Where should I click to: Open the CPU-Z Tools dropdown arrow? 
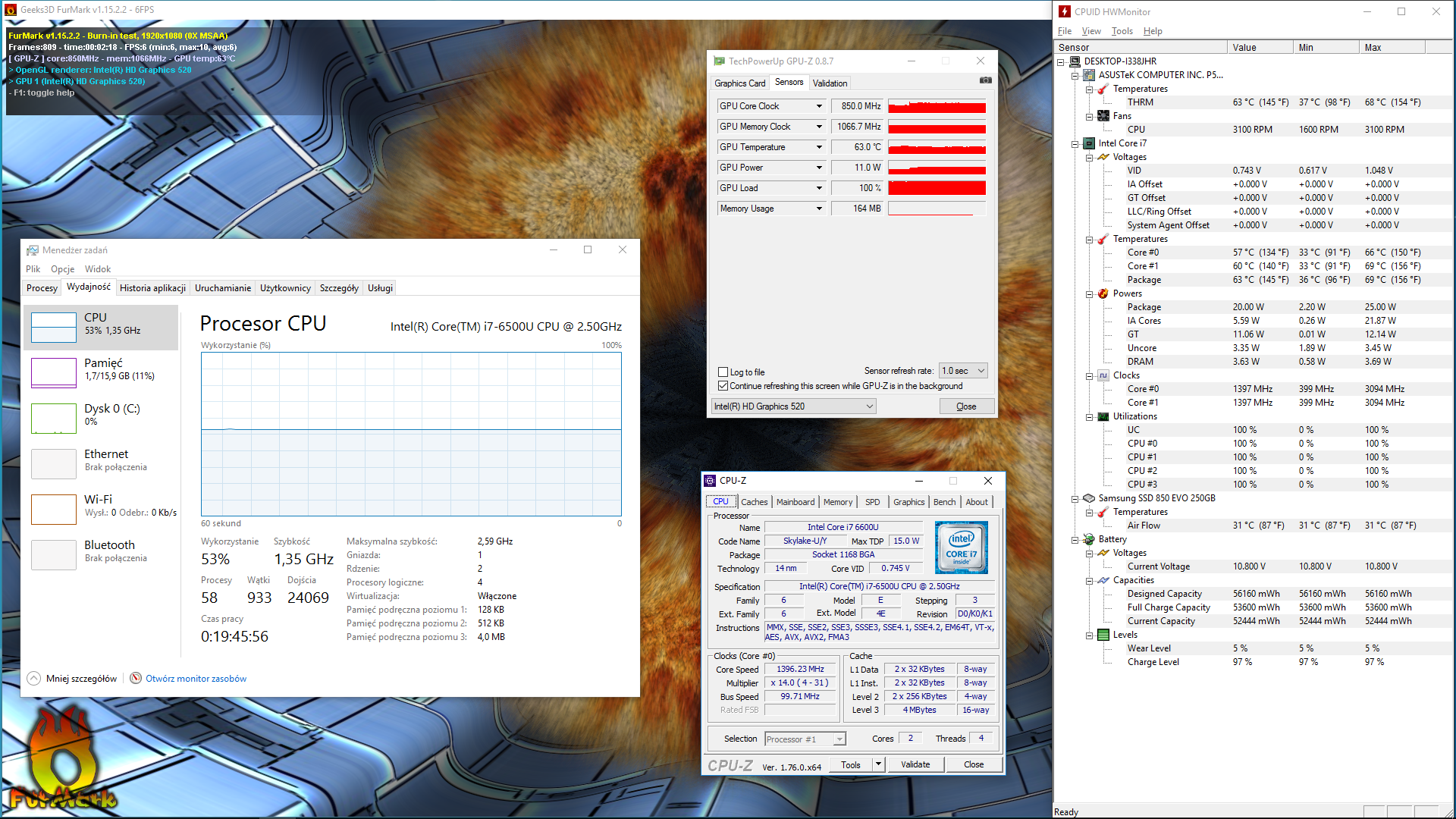tap(878, 764)
